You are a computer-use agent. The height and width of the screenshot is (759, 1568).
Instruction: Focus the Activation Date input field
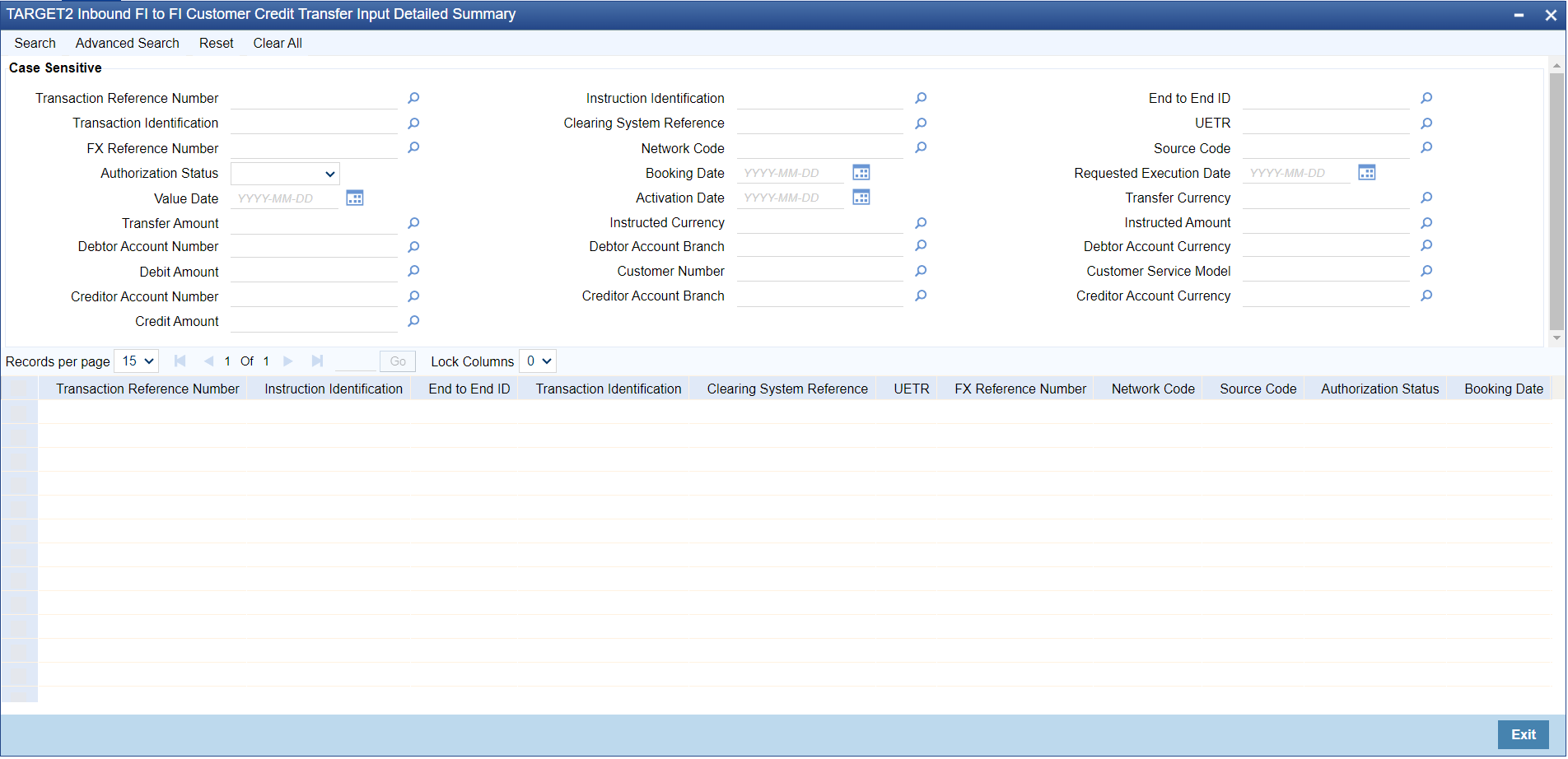click(791, 198)
